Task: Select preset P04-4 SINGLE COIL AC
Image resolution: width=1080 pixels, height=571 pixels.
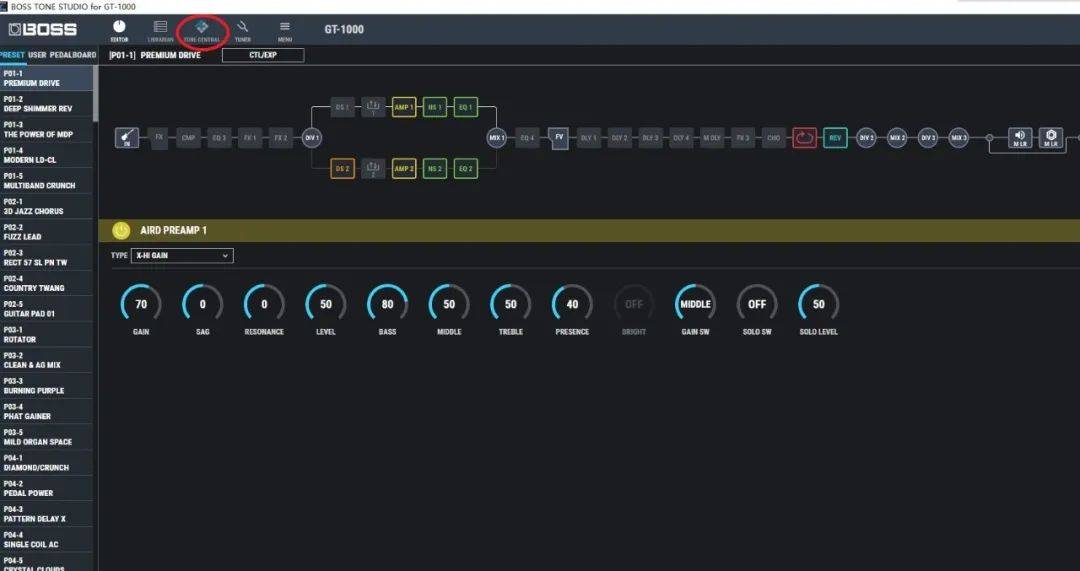Action: pyautogui.click(x=46, y=540)
